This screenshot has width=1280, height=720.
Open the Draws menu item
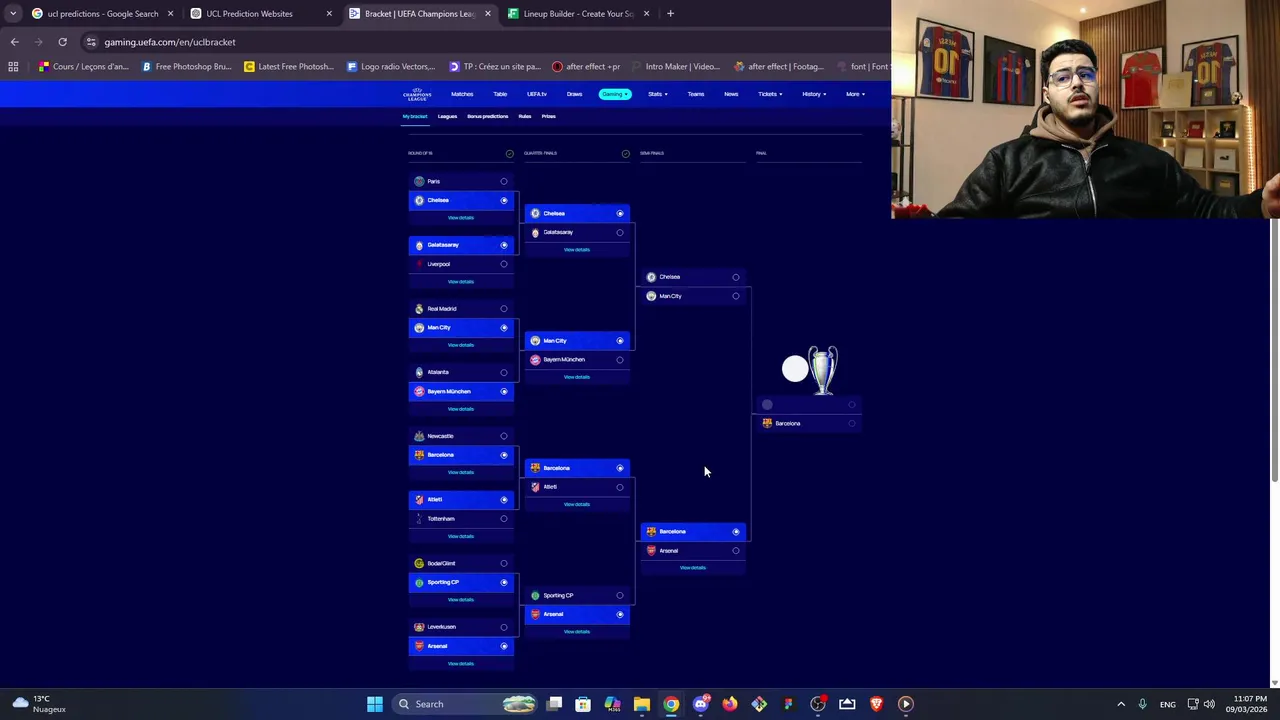(574, 94)
